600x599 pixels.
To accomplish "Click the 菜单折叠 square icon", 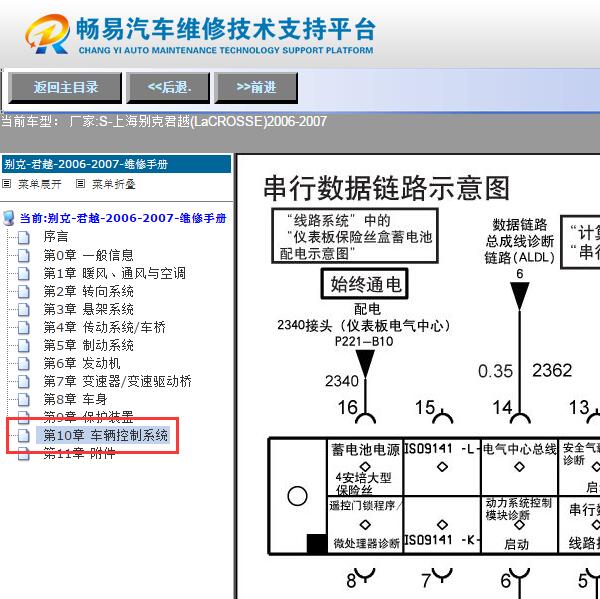I will (80, 184).
